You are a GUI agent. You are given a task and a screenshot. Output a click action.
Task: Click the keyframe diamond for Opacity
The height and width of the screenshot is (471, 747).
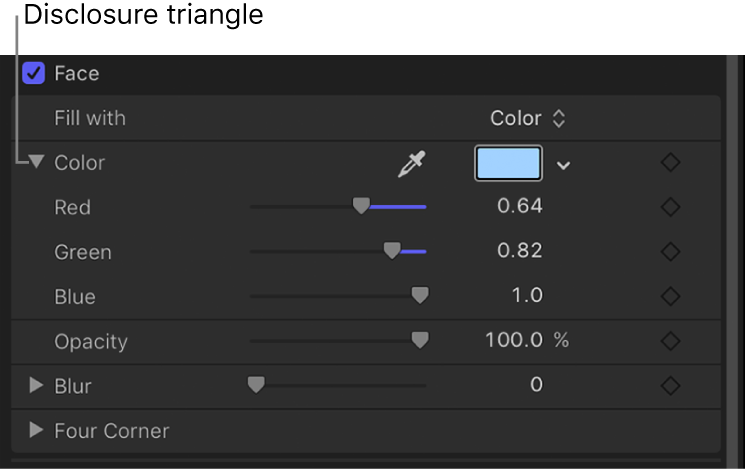[x=671, y=341]
